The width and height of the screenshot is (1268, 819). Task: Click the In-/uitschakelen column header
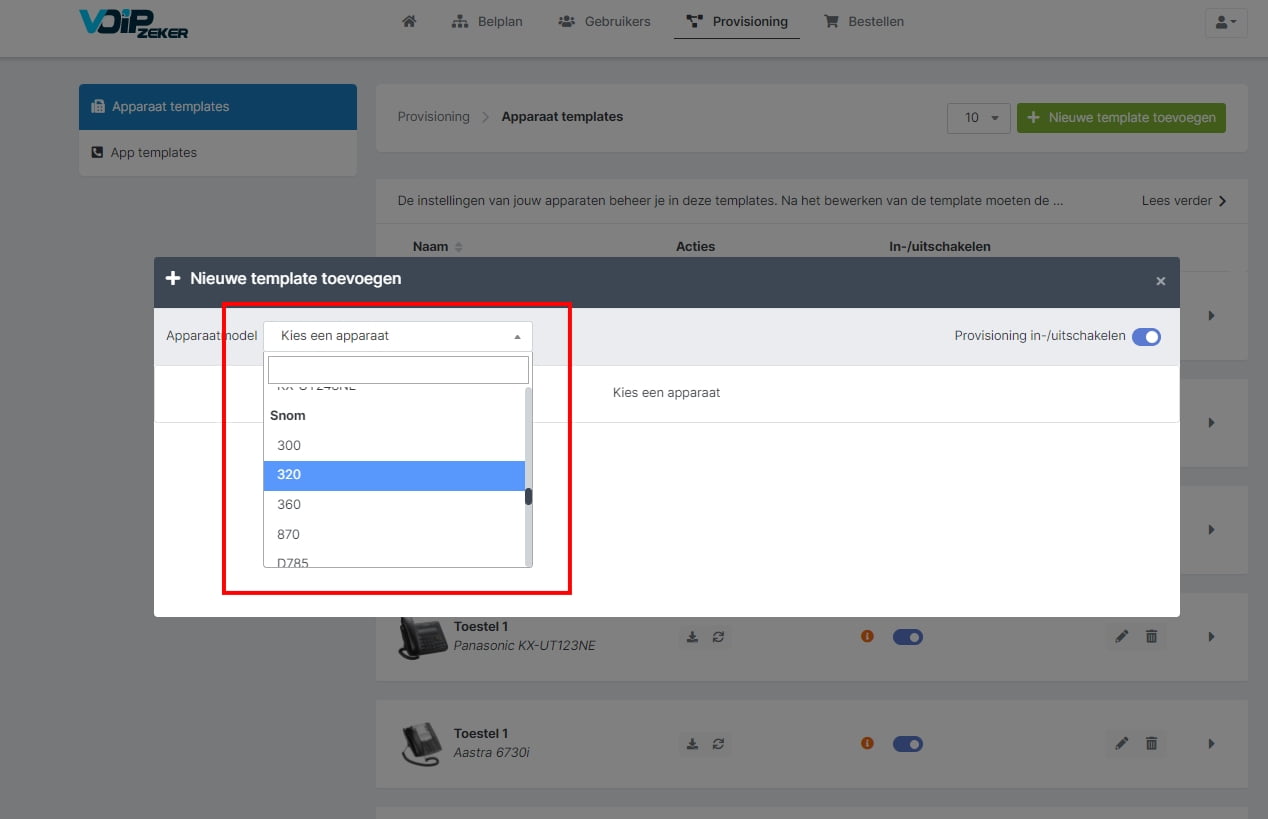click(x=940, y=246)
